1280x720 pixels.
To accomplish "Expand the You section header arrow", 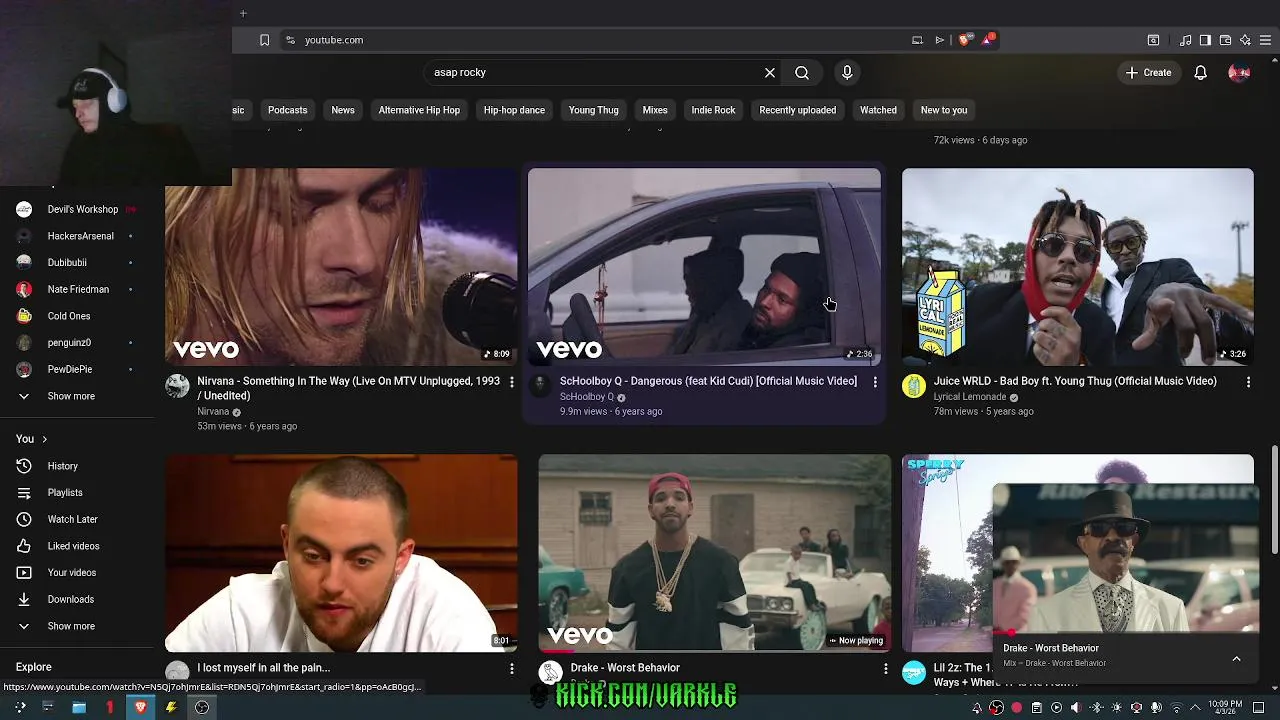I will [44, 439].
